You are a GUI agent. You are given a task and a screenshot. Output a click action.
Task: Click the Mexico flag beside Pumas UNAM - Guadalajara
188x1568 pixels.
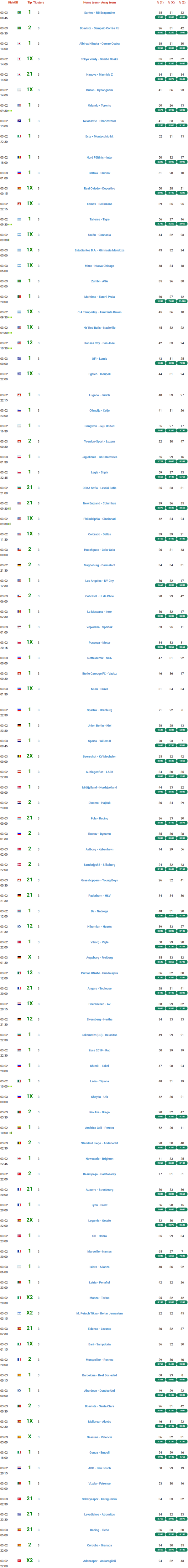click(x=19, y=973)
